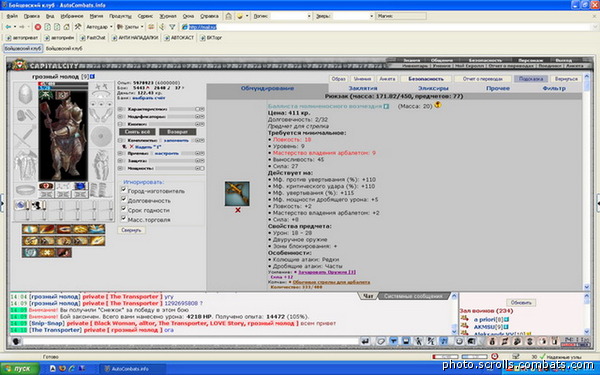Open the smiley emoticons icon in chat bar
The height and width of the screenshot is (375, 600).
click(x=459, y=341)
